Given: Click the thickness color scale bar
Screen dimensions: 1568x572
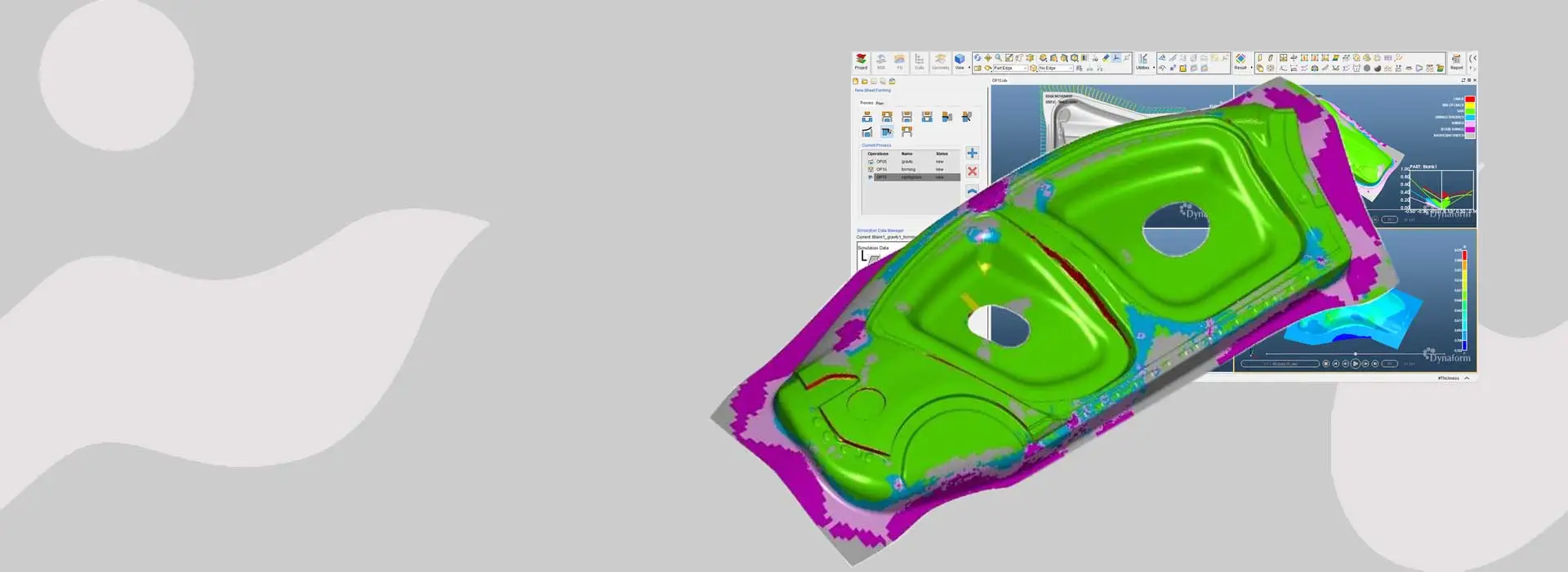Looking at the screenshot, I should pyautogui.click(x=1464, y=300).
